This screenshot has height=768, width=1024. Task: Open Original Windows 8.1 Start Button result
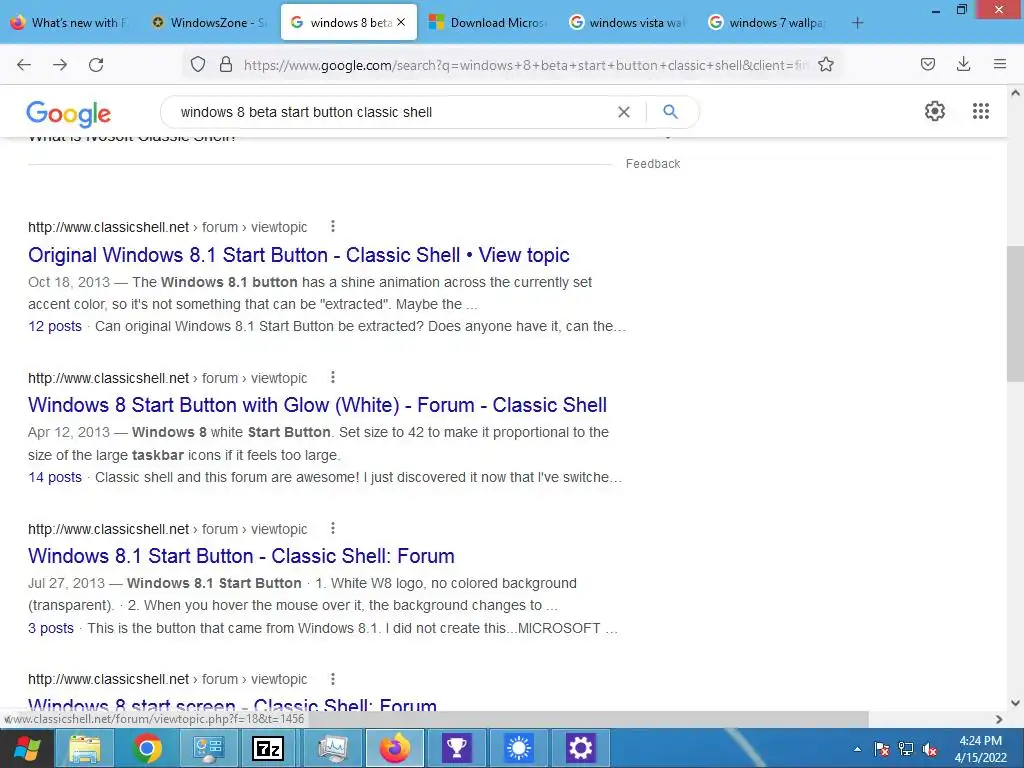tap(298, 255)
